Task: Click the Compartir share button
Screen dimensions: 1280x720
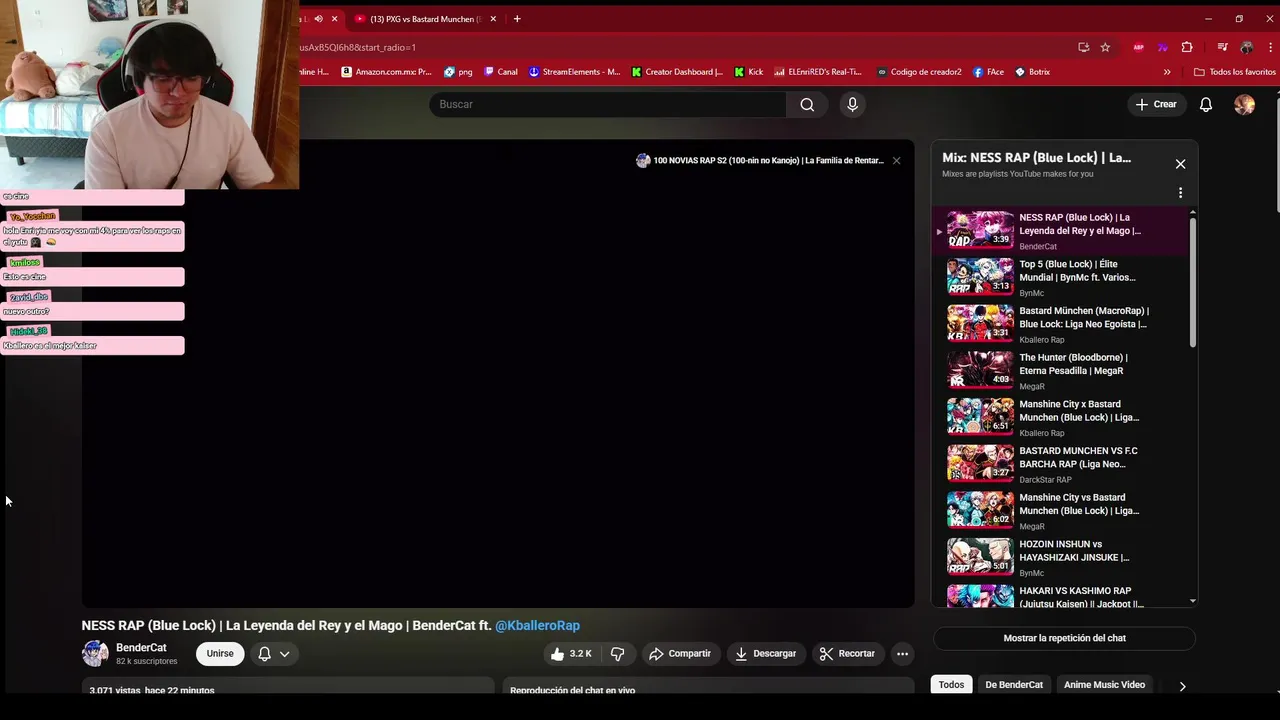Action: point(680,654)
